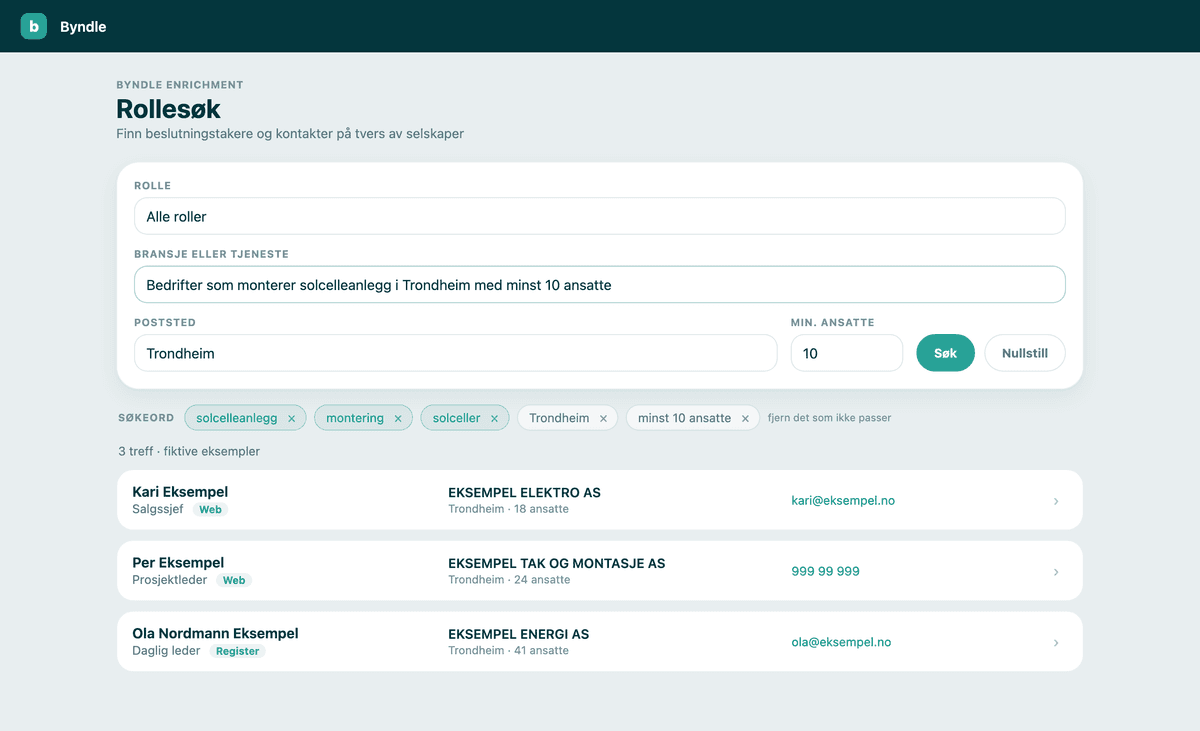Click the Rollesøk page heading

pos(169,108)
